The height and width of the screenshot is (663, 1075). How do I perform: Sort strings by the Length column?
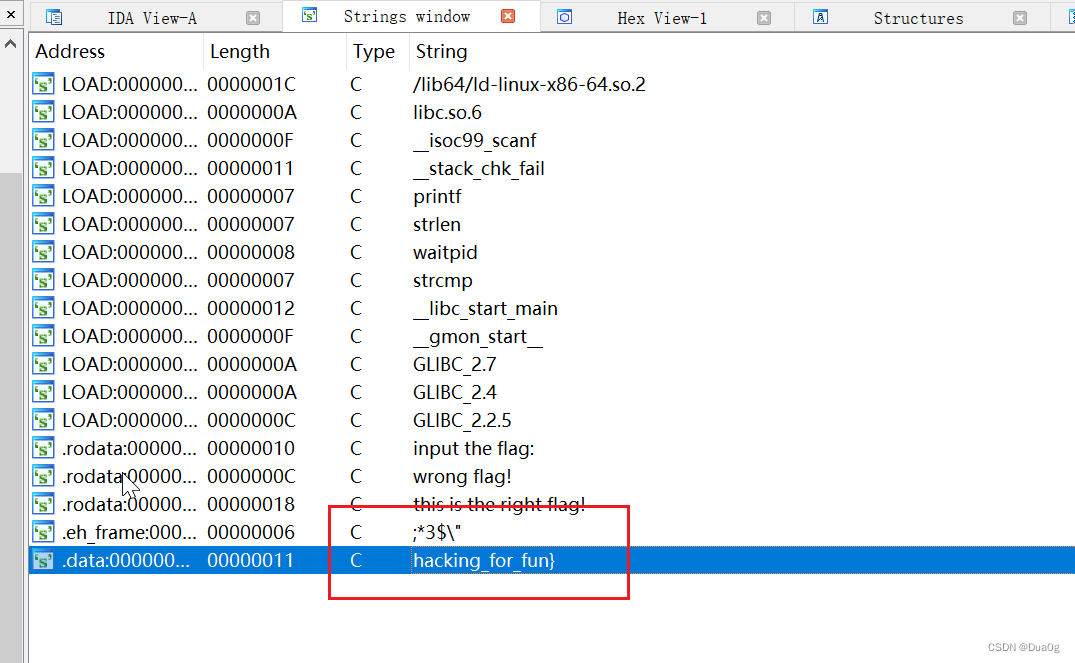point(240,51)
